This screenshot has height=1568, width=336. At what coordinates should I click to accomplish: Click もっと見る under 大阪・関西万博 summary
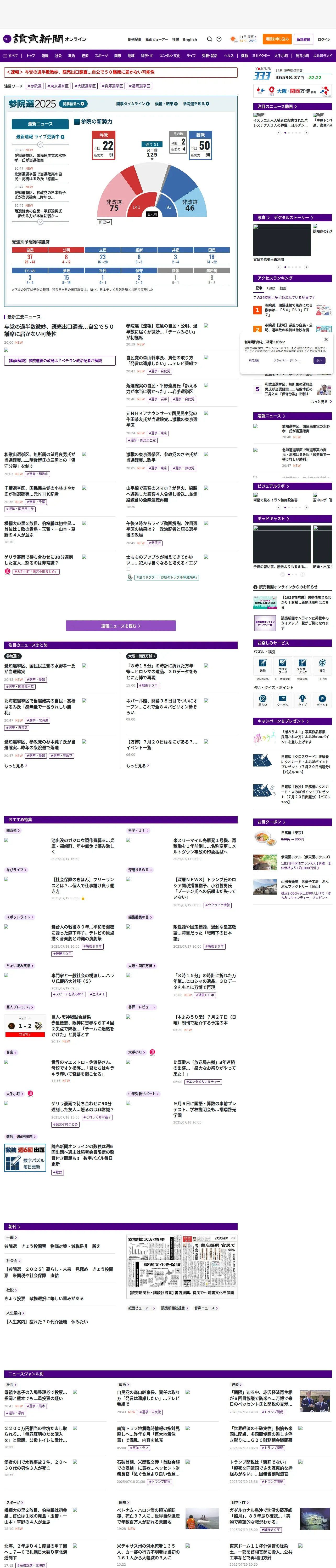[x=138, y=766]
